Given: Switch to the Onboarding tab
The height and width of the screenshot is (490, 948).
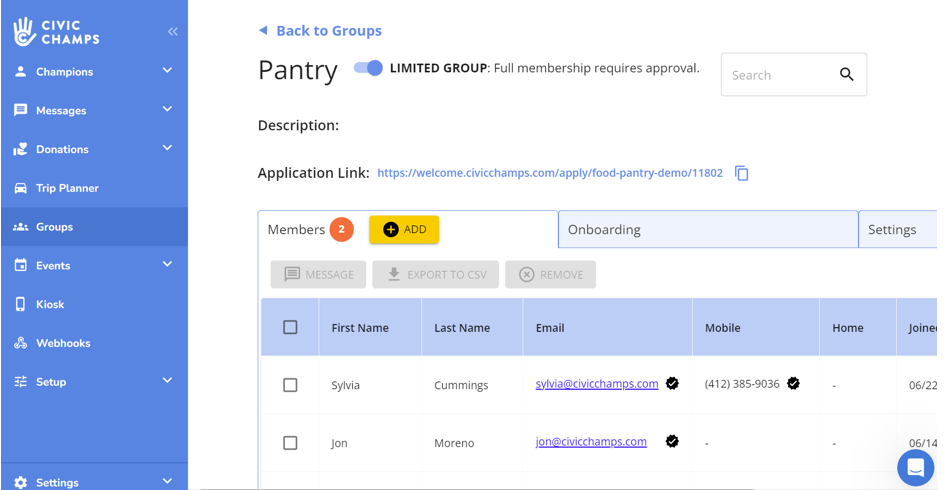Looking at the screenshot, I should tap(604, 230).
